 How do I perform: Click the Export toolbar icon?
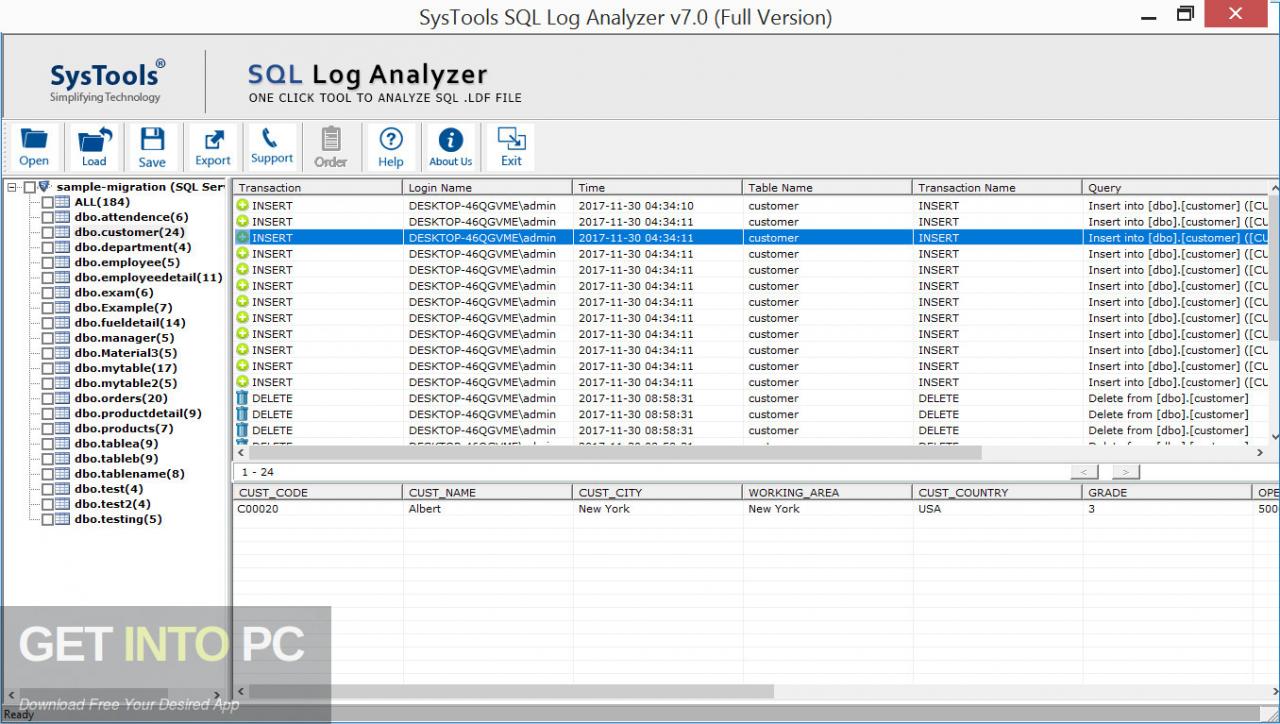pyautogui.click(x=213, y=147)
